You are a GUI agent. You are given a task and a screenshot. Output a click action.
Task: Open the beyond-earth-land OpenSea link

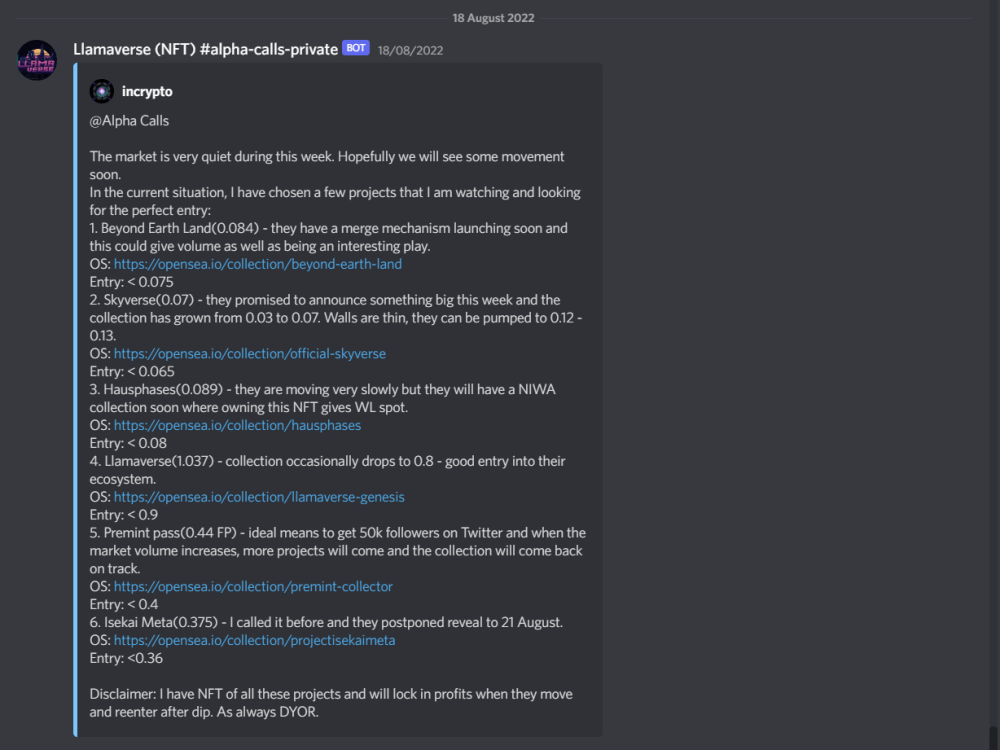tap(258, 264)
